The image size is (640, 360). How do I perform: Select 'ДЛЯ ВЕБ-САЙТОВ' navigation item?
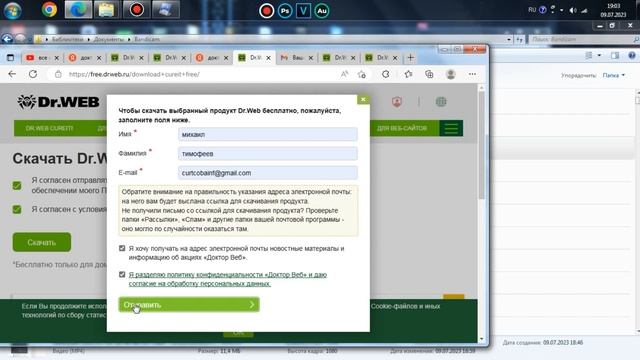click(x=402, y=128)
